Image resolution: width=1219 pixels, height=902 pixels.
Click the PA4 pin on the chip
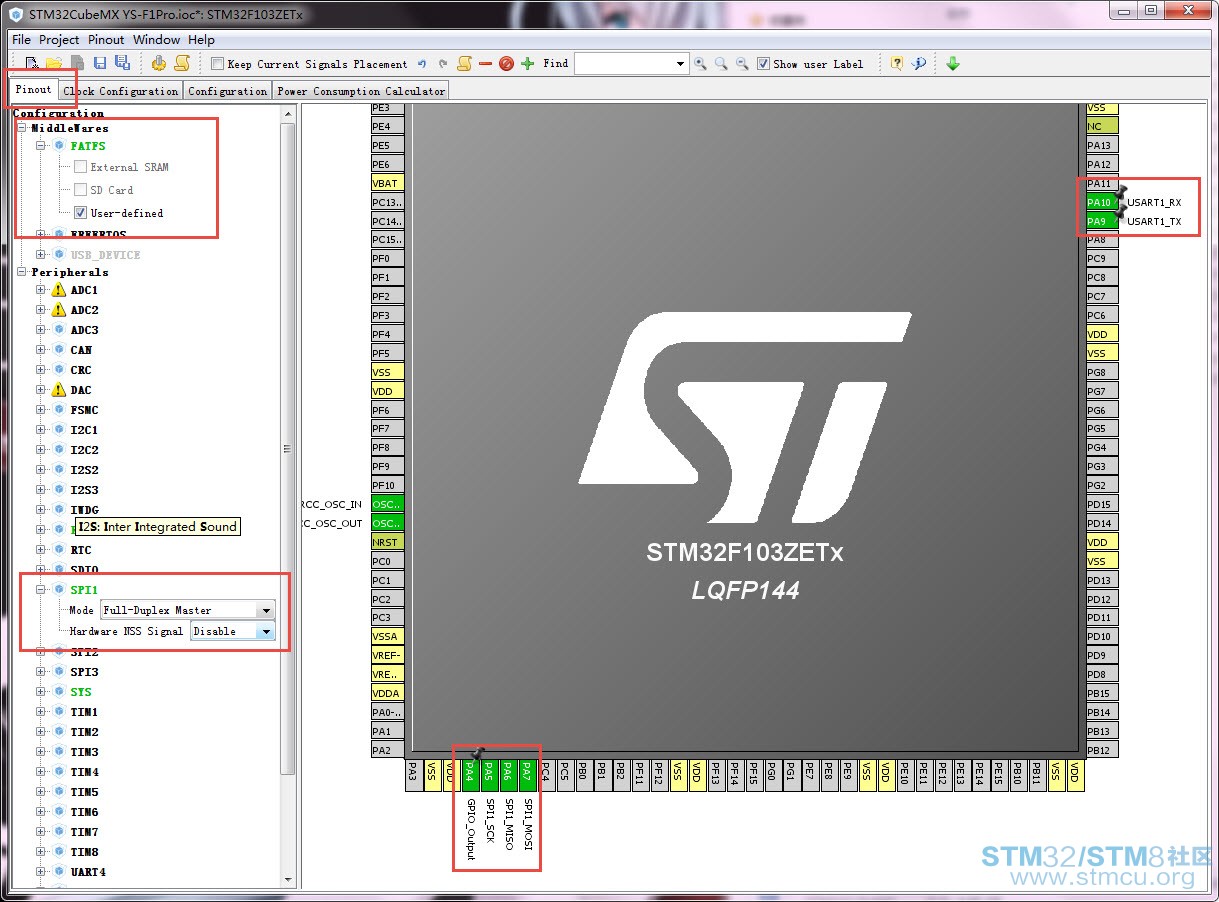pos(470,773)
